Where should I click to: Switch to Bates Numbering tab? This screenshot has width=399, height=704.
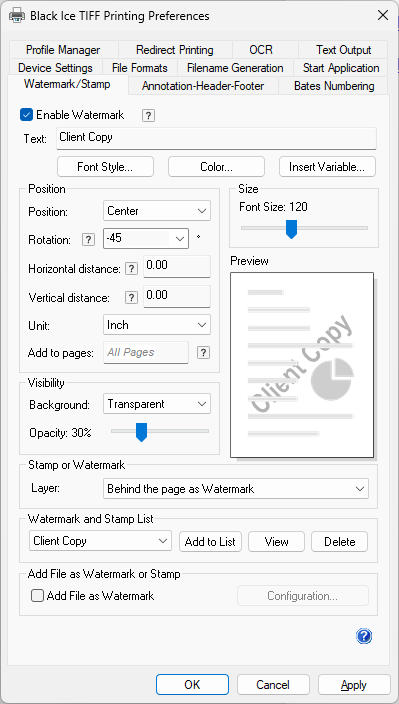pyautogui.click(x=334, y=86)
